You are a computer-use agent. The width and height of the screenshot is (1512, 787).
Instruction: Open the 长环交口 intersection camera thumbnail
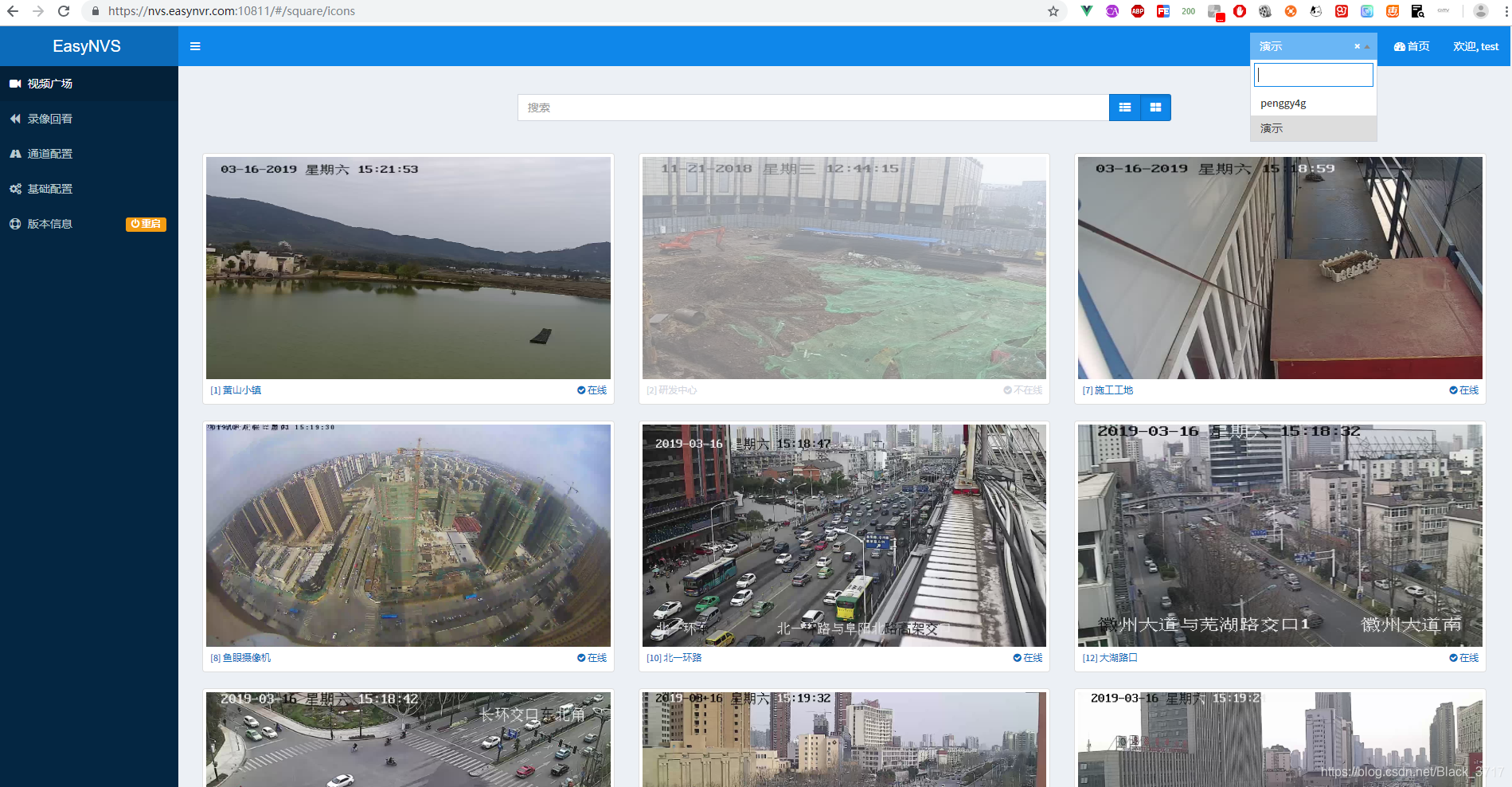(408, 739)
